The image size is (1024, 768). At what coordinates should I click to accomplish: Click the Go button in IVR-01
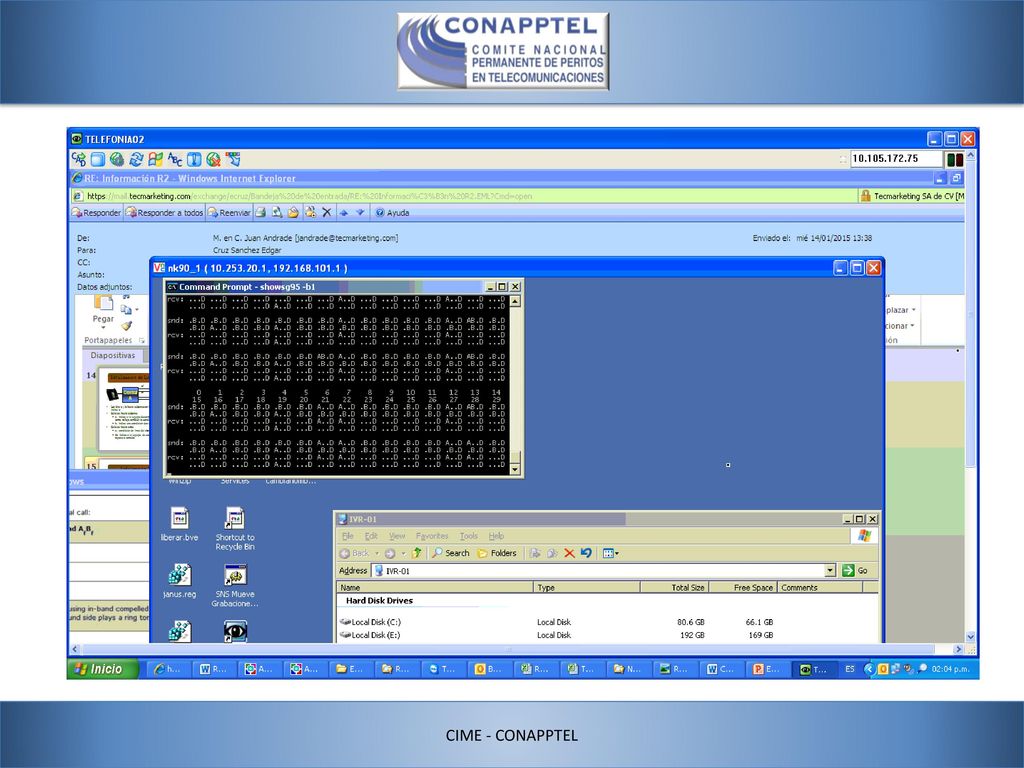click(855, 570)
